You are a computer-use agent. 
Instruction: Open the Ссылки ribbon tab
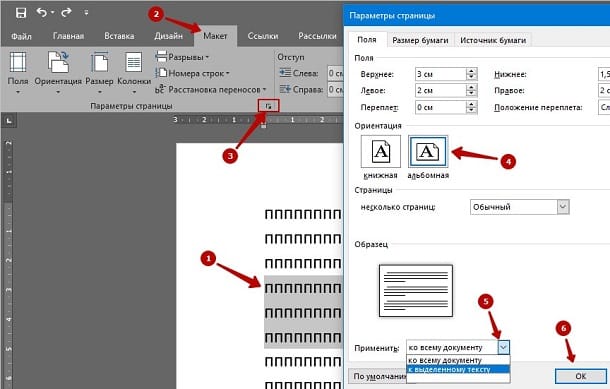click(x=263, y=36)
